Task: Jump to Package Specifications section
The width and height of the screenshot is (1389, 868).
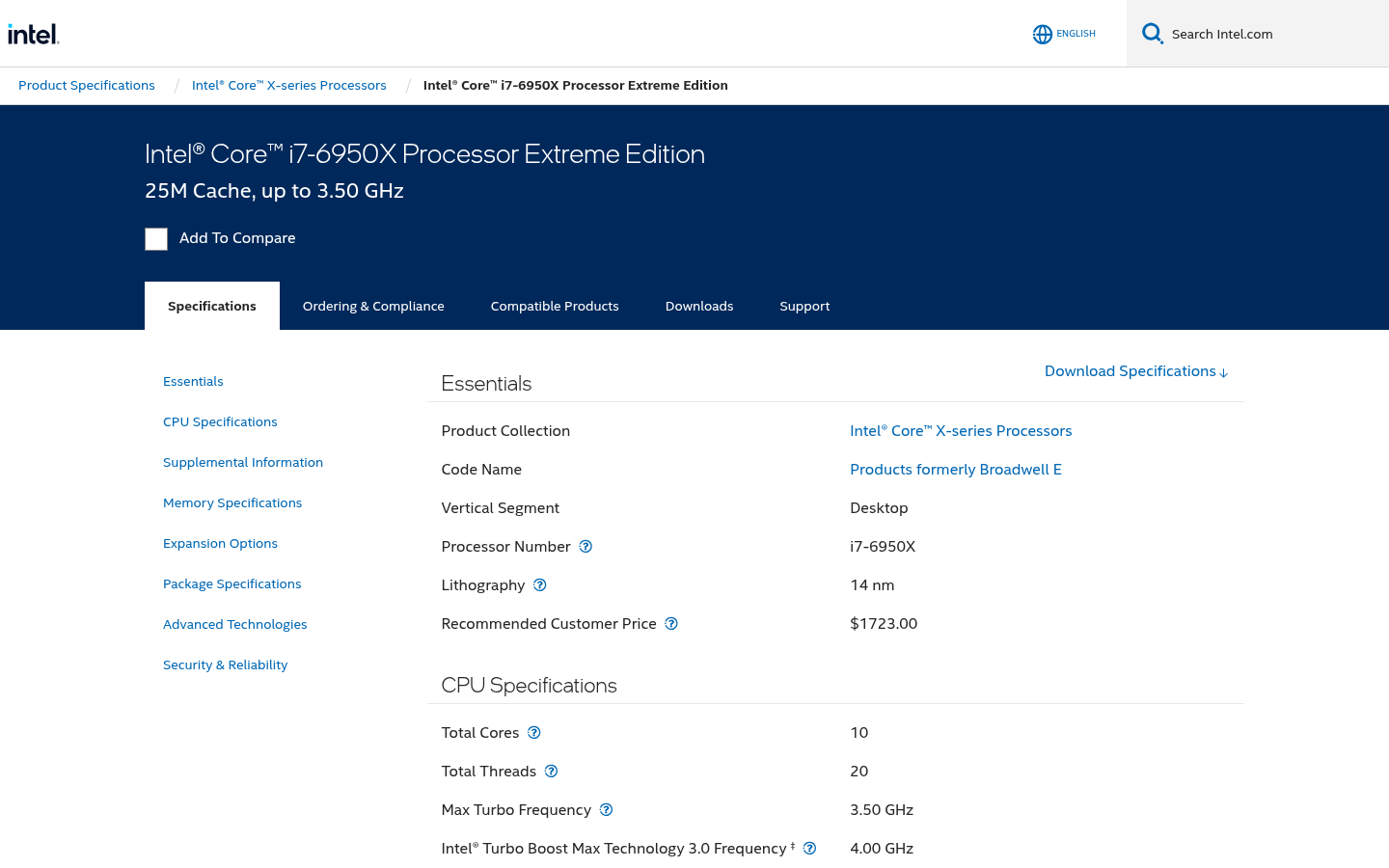Action: coord(231,584)
